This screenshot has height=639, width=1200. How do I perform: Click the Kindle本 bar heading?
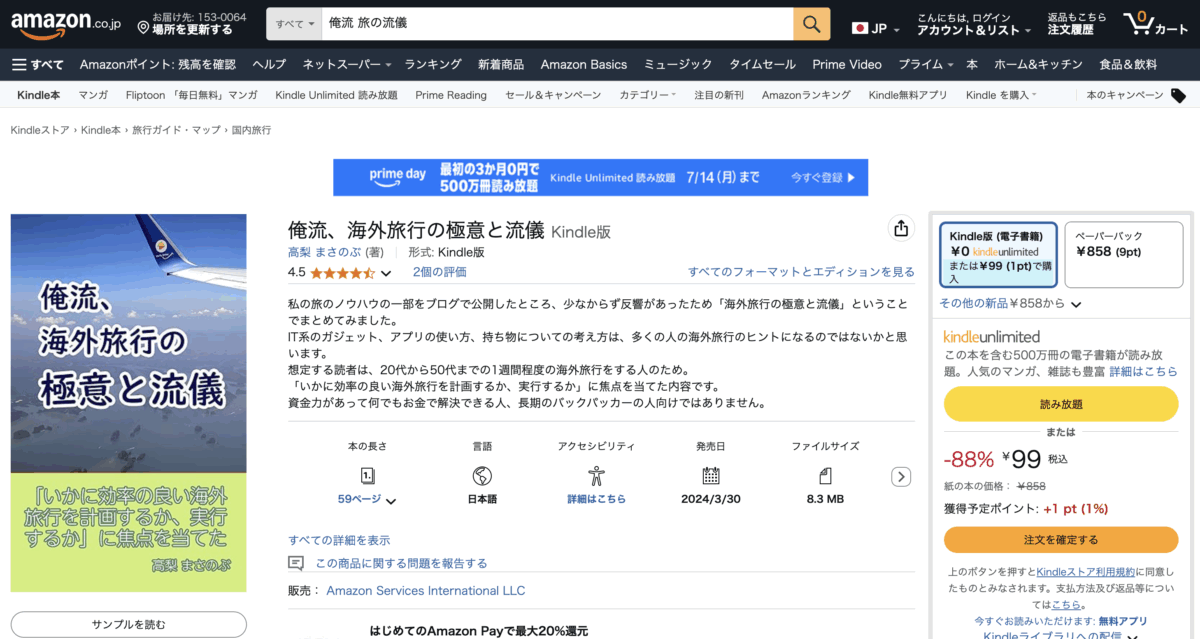pos(39,96)
